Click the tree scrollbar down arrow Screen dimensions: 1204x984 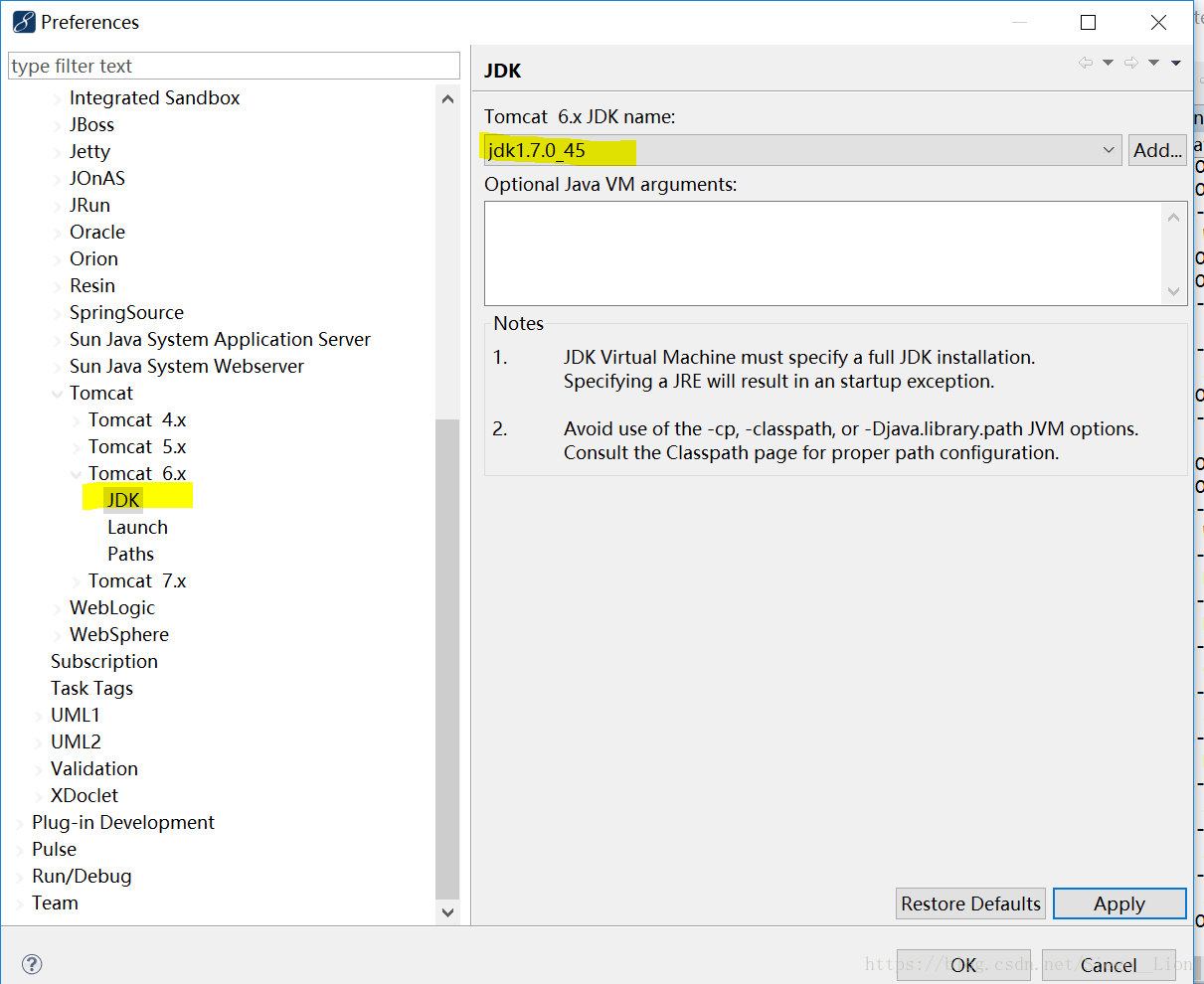pyautogui.click(x=447, y=911)
